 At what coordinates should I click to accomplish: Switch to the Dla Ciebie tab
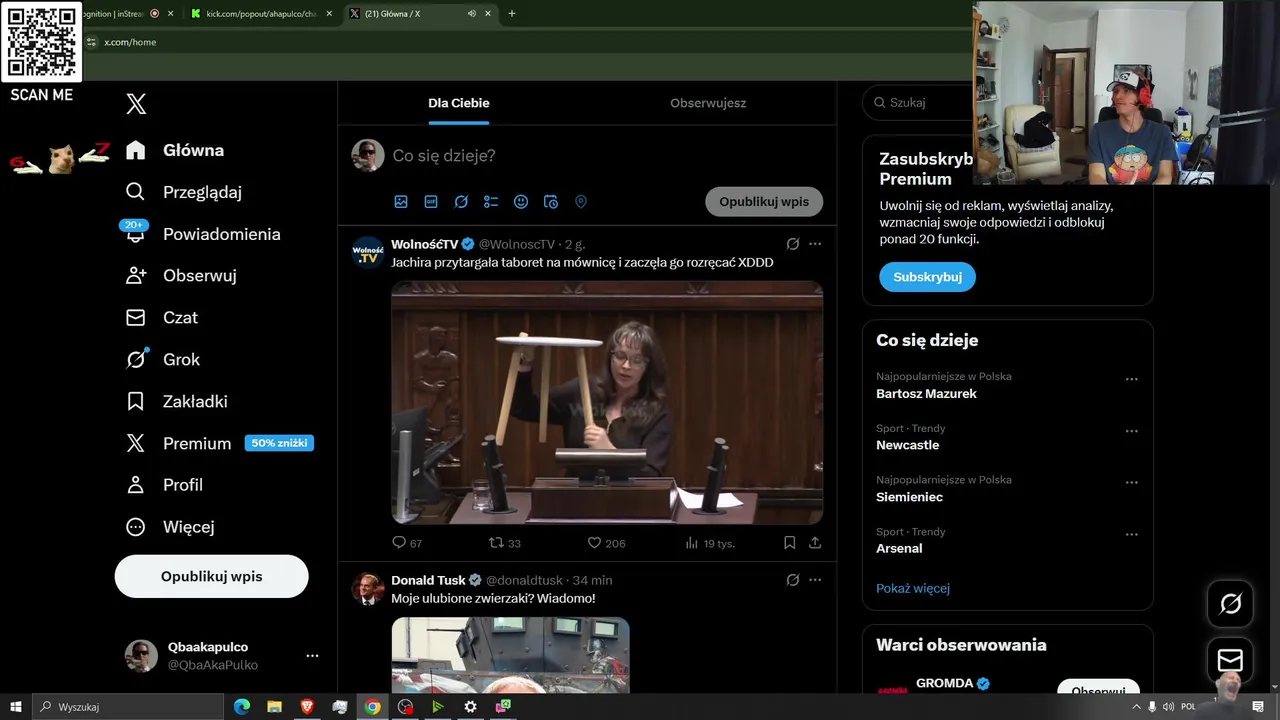point(459,103)
